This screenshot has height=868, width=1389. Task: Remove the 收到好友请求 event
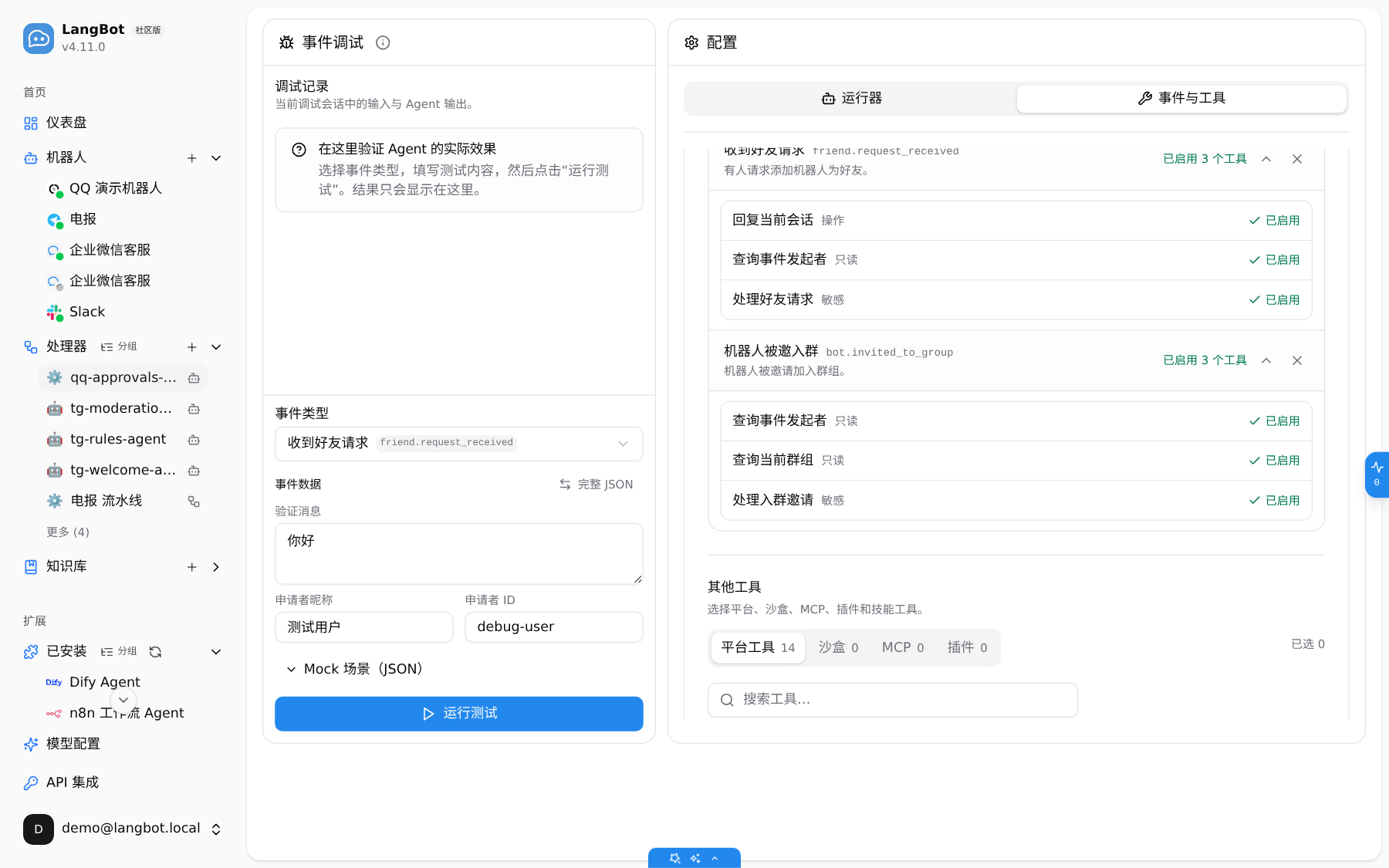1297,159
